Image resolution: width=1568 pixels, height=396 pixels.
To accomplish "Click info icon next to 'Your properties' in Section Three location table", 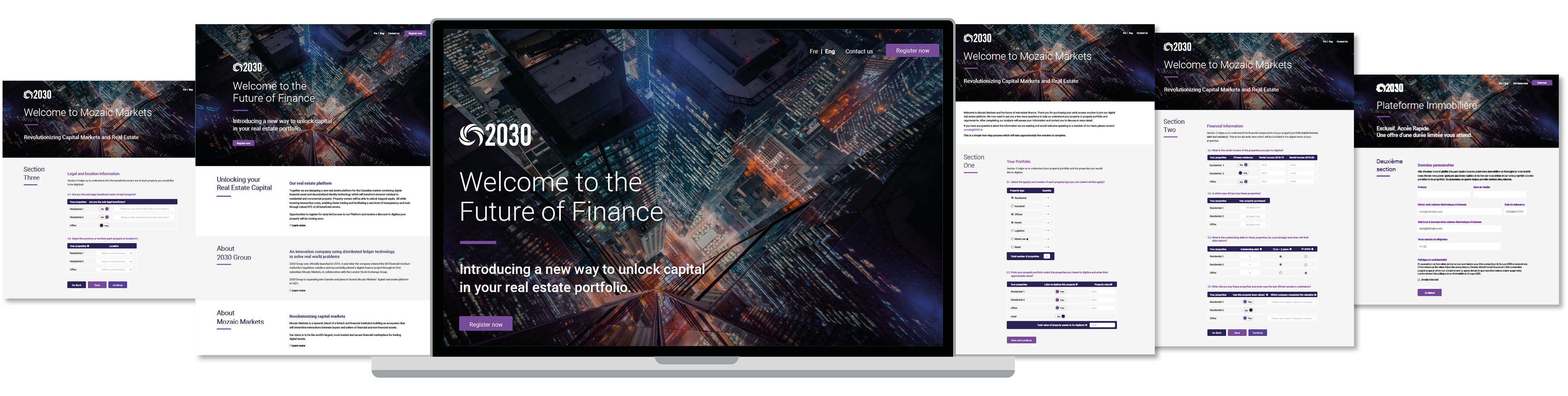I will pos(88,246).
